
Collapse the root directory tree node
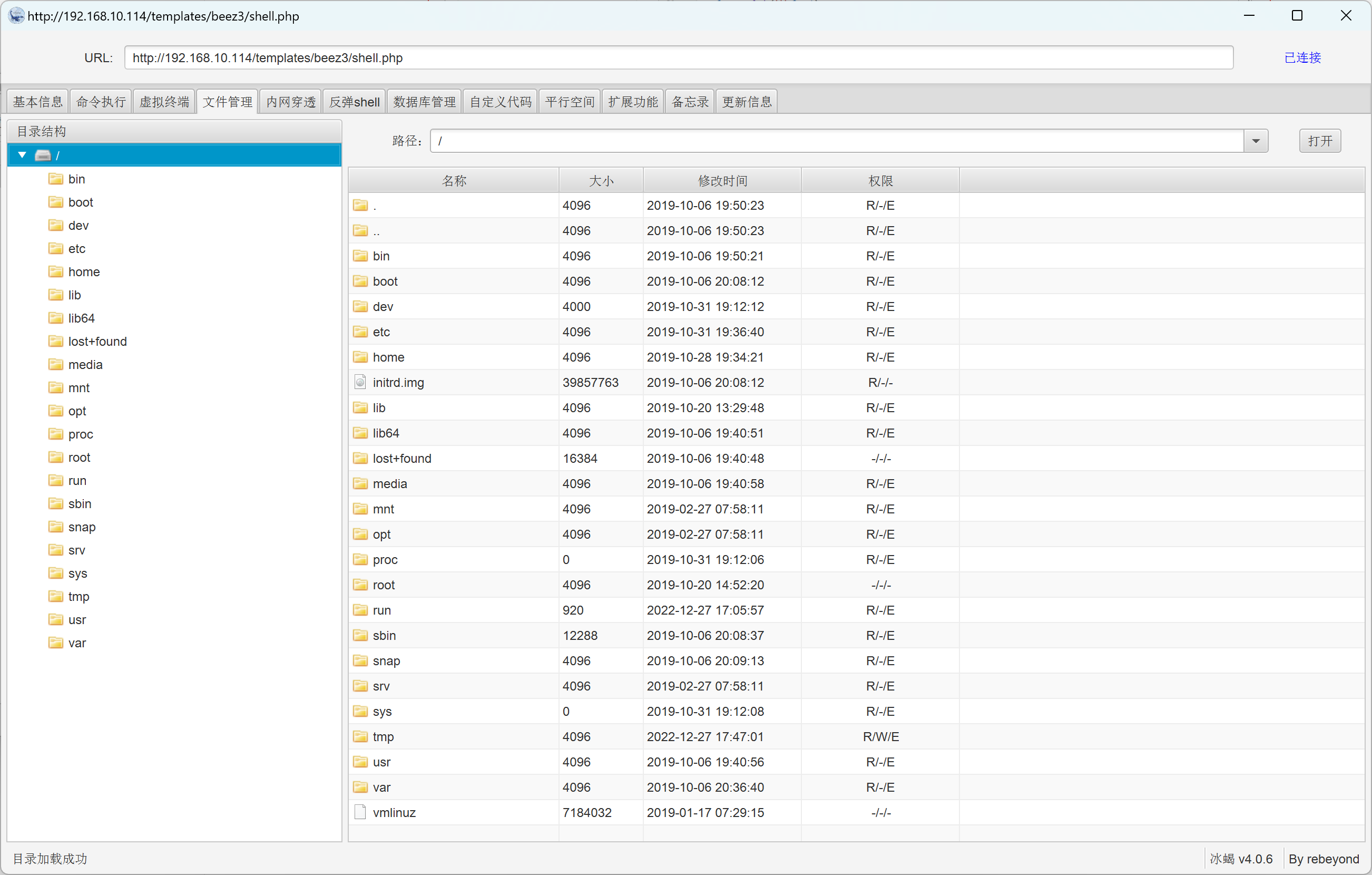pyautogui.click(x=22, y=155)
